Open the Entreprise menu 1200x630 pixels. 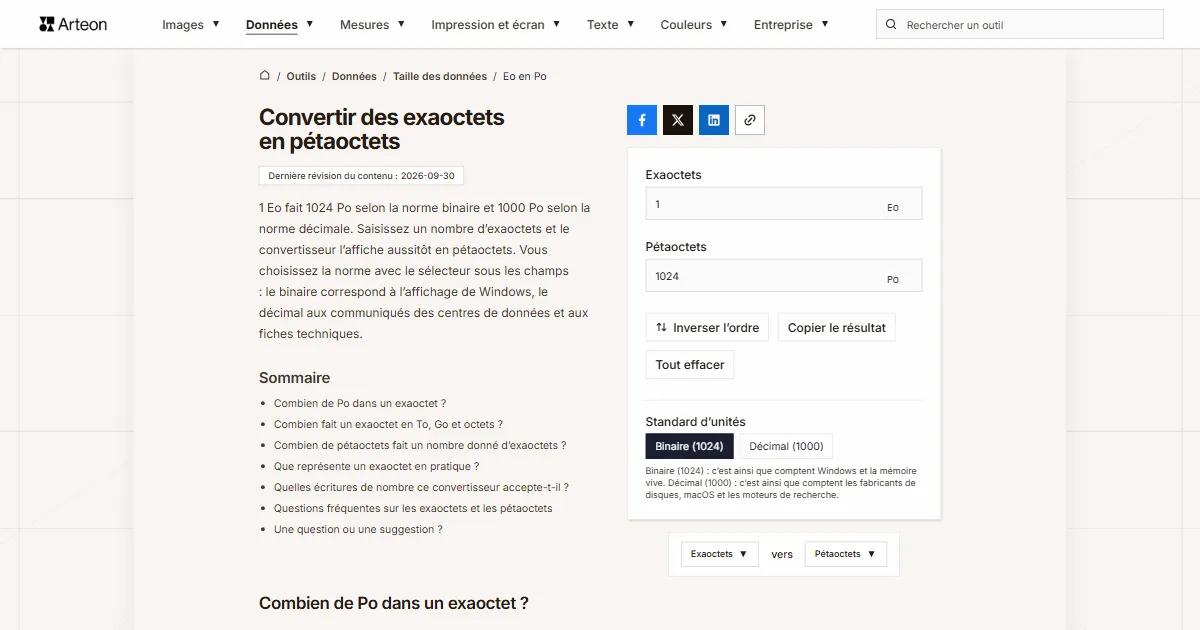[791, 25]
